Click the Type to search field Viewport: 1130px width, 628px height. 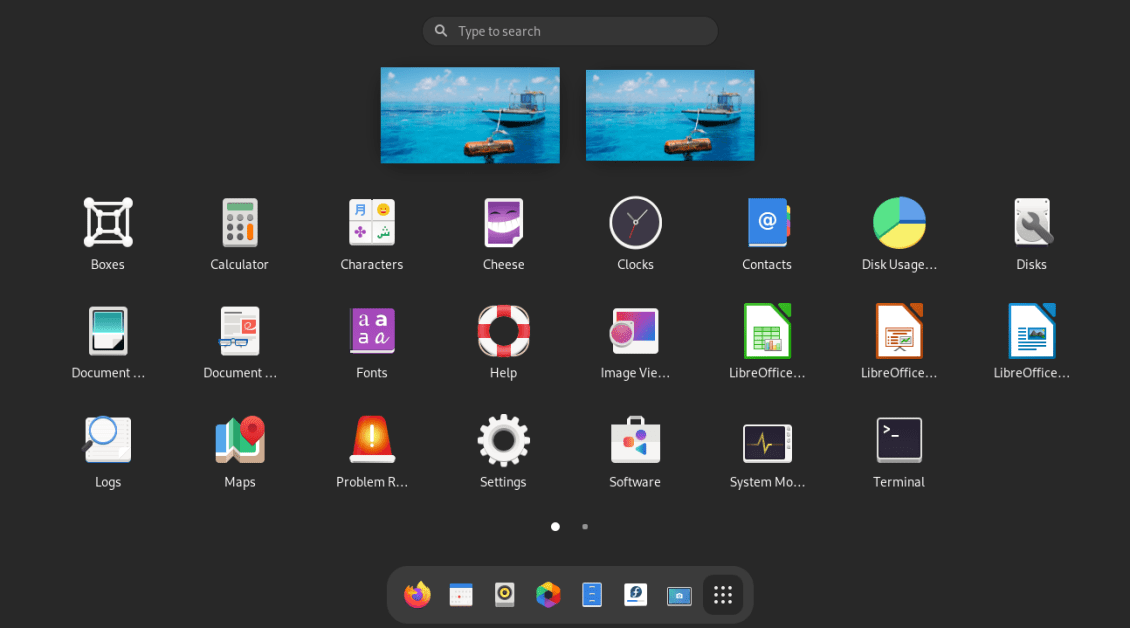point(568,30)
